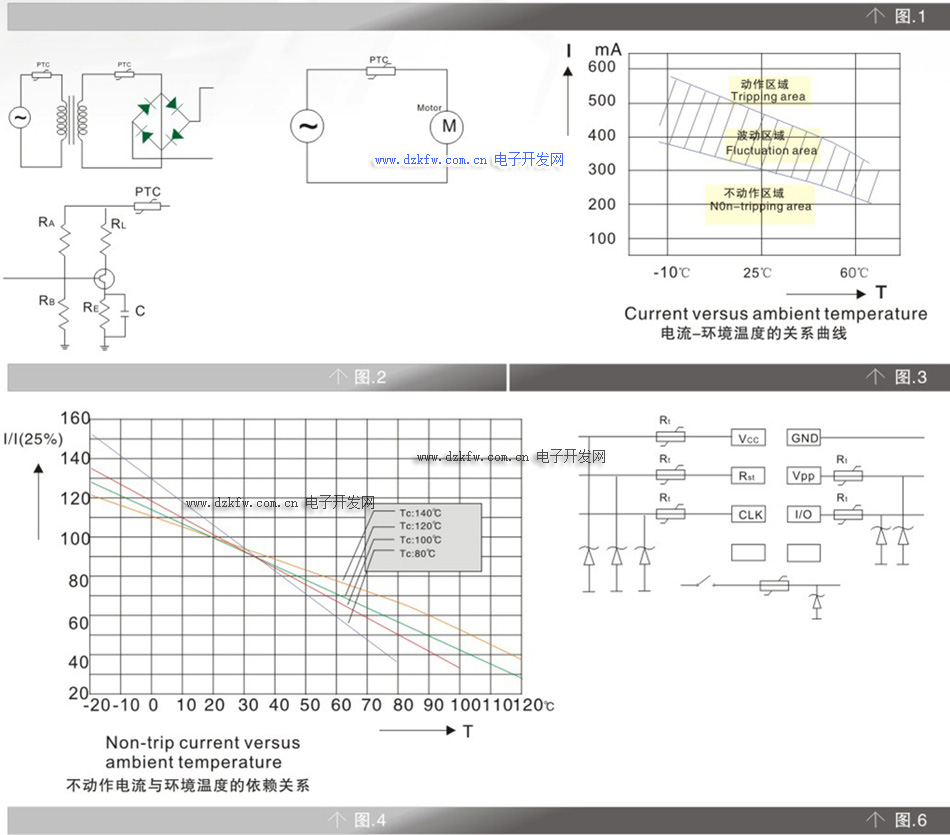Click the AC source in motor circuit
Screen dimensions: 950x835
(307, 126)
